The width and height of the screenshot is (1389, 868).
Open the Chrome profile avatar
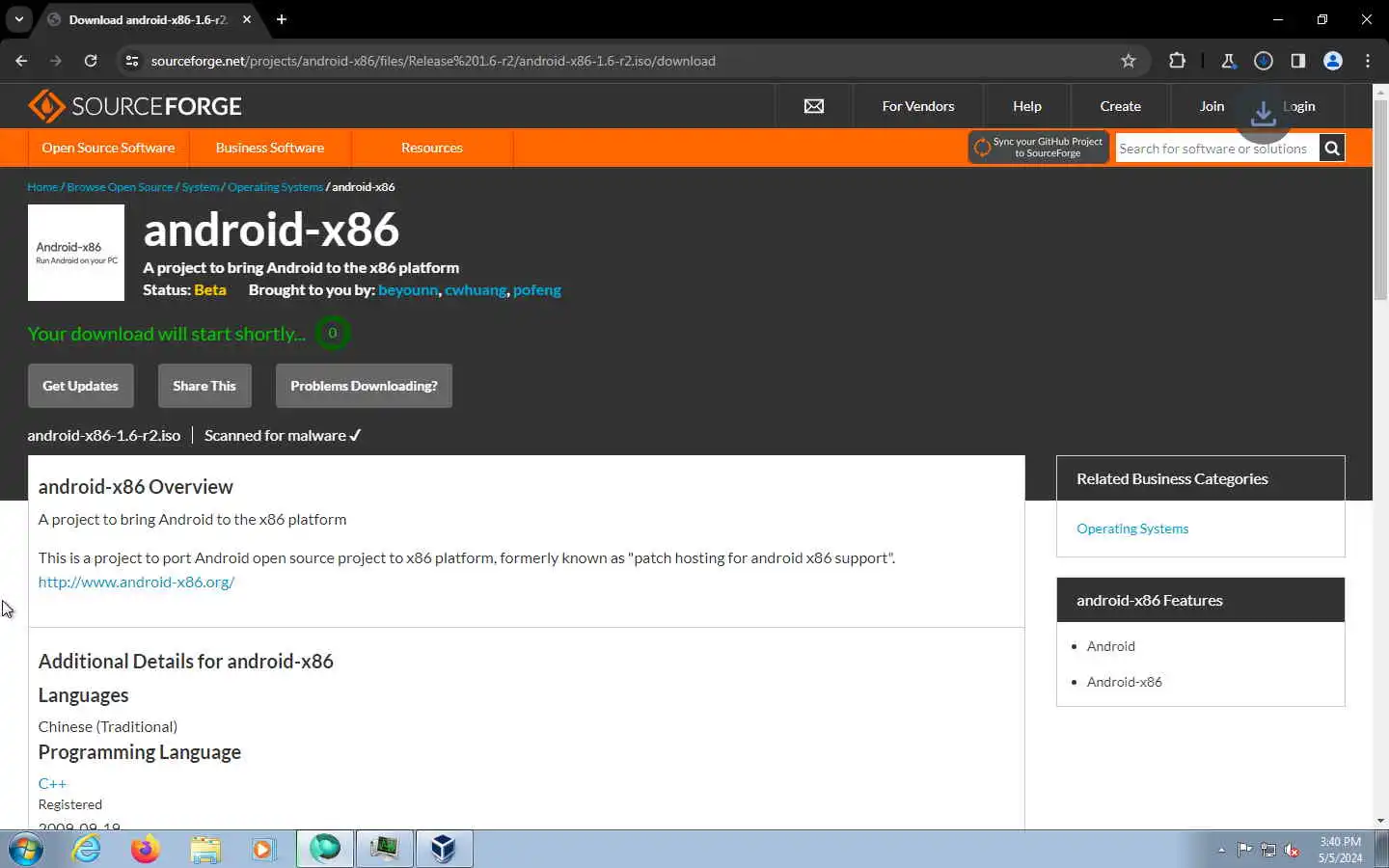(1333, 61)
